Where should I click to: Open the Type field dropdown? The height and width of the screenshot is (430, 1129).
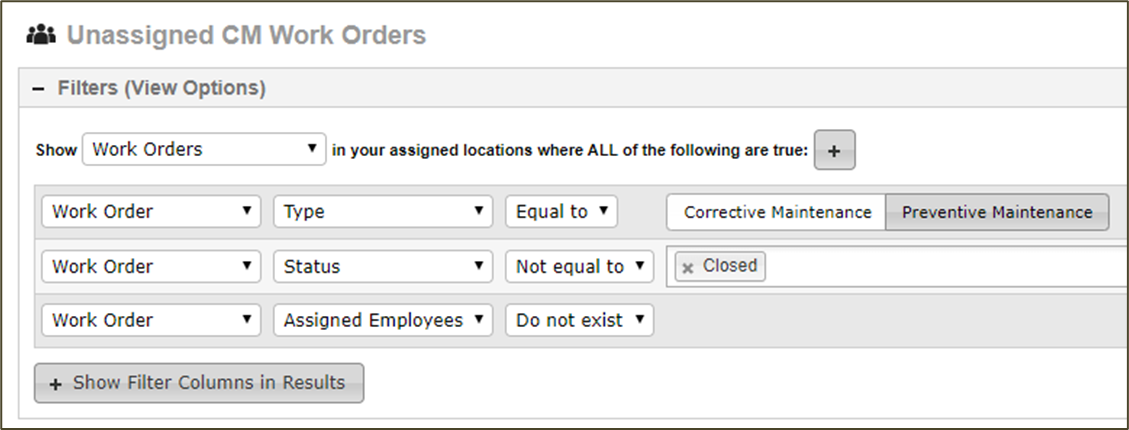pyautogui.click(x=383, y=212)
